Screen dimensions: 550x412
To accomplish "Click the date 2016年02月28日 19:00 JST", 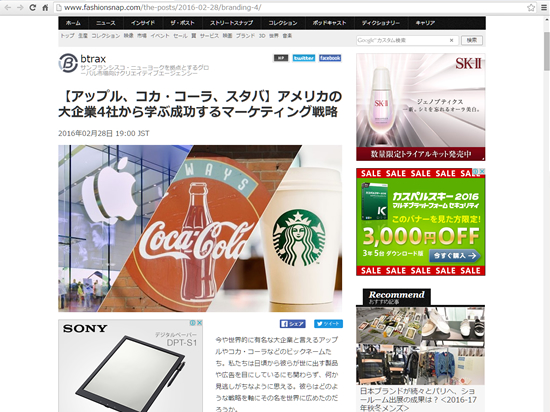I will pyautogui.click(x=104, y=133).
